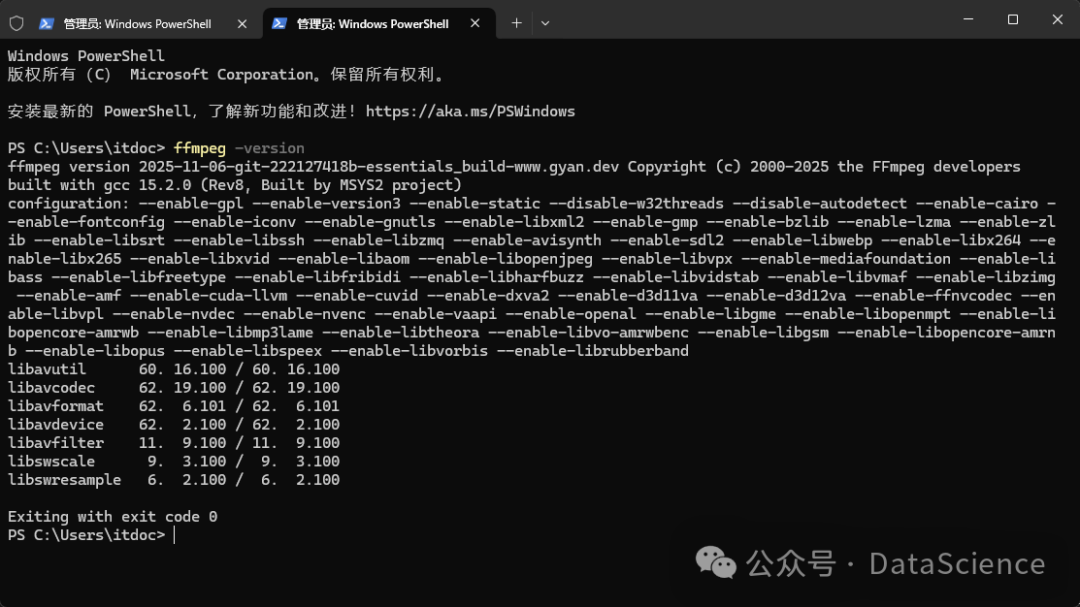Close the second active PowerShell tab

click(475, 23)
